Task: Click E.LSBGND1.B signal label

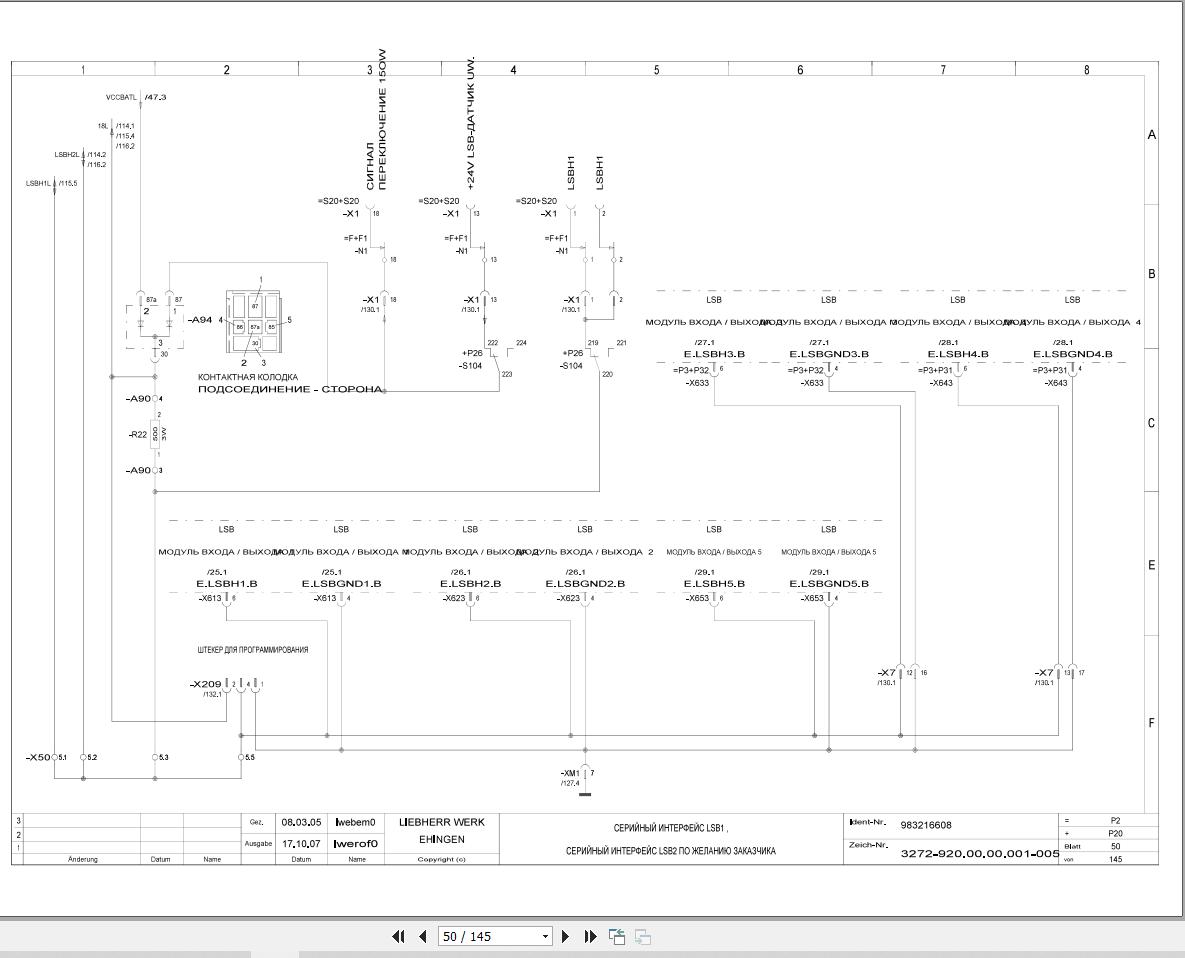Action: coord(342,584)
